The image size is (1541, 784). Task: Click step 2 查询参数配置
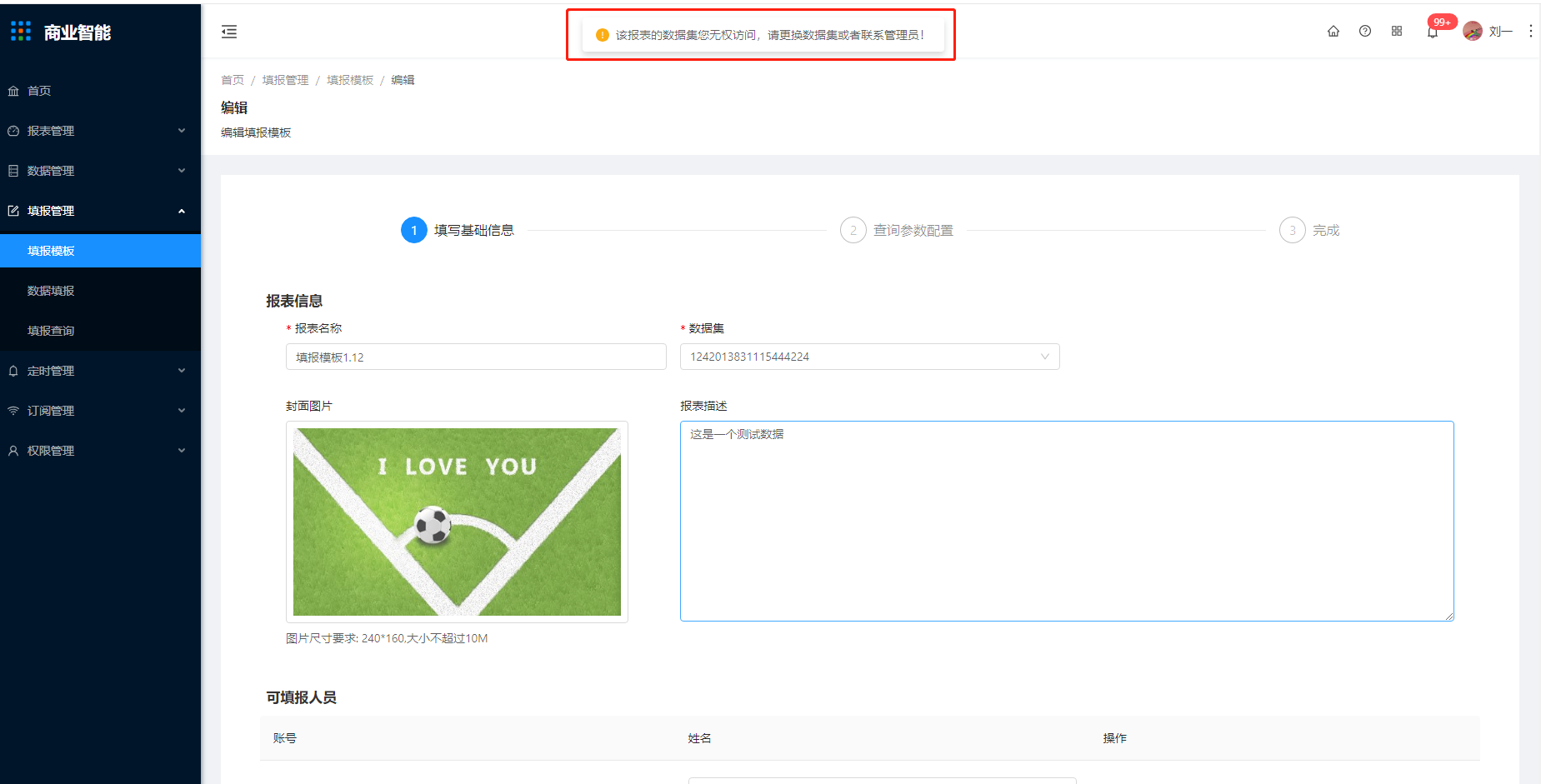click(x=897, y=230)
